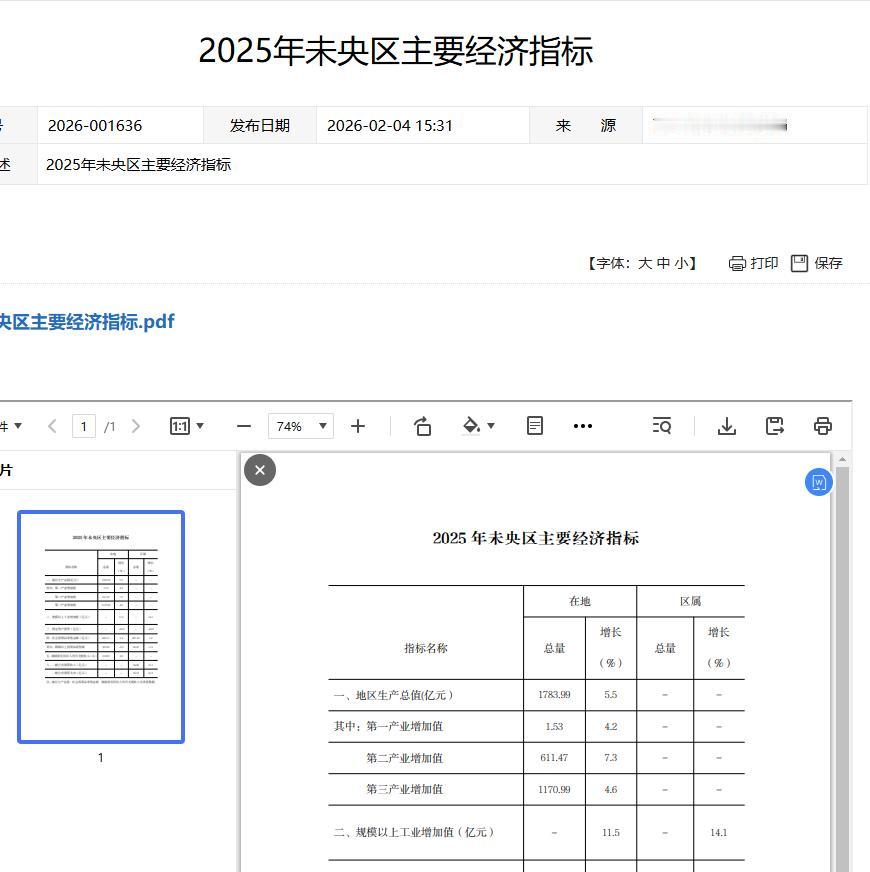Select page 1 thumbnail in the sidebar
Viewport: 870px width, 872px height.
[100, 626]
